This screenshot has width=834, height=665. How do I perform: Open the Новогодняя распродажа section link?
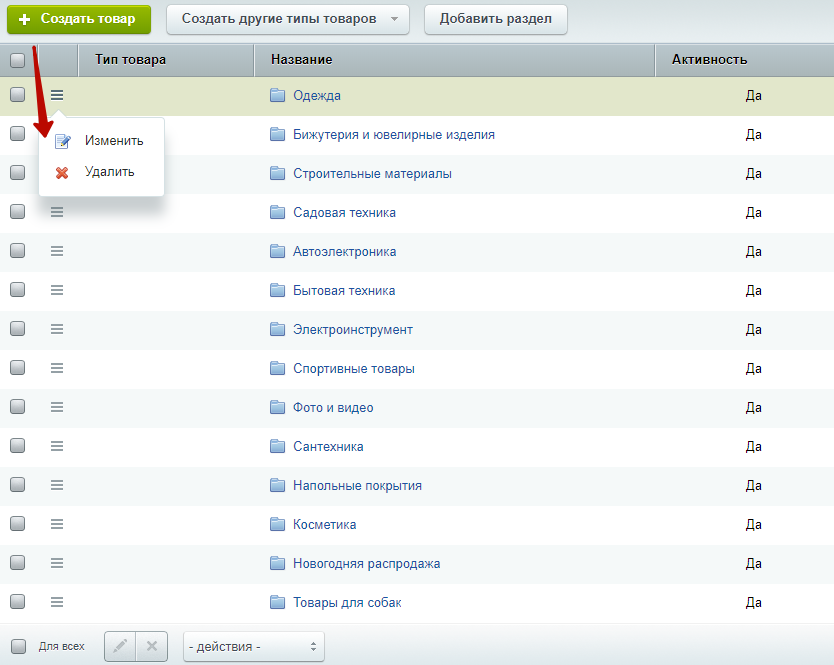pos(366,563)
